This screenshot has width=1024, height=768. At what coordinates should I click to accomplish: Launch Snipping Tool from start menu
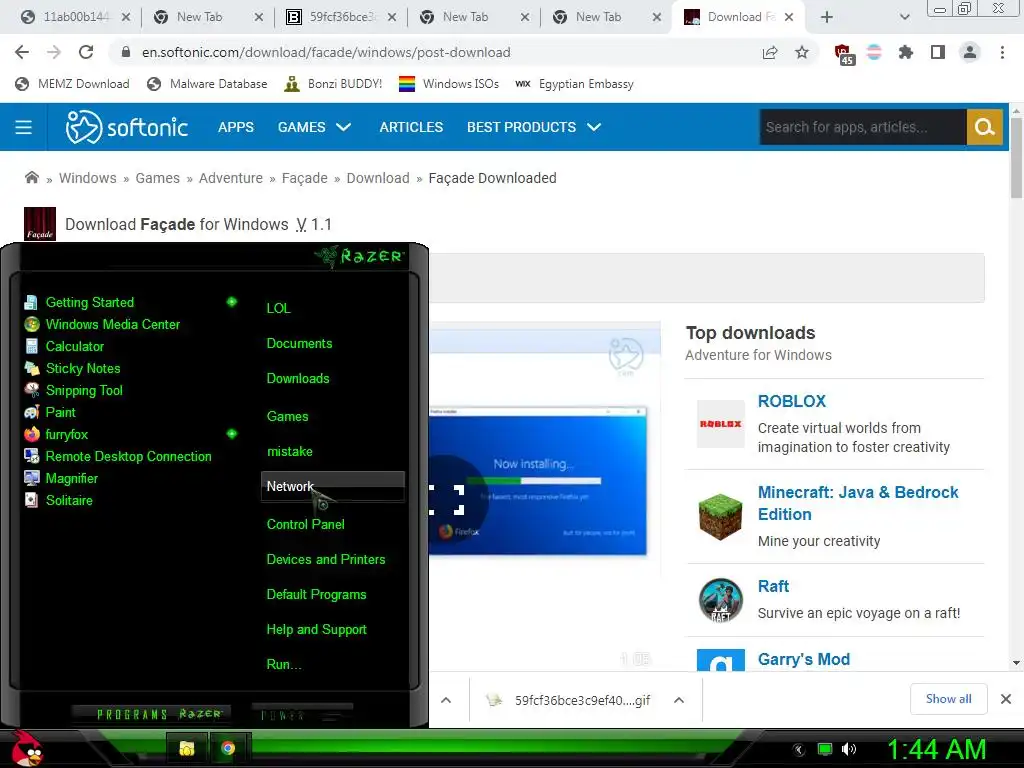coord(84,391)
